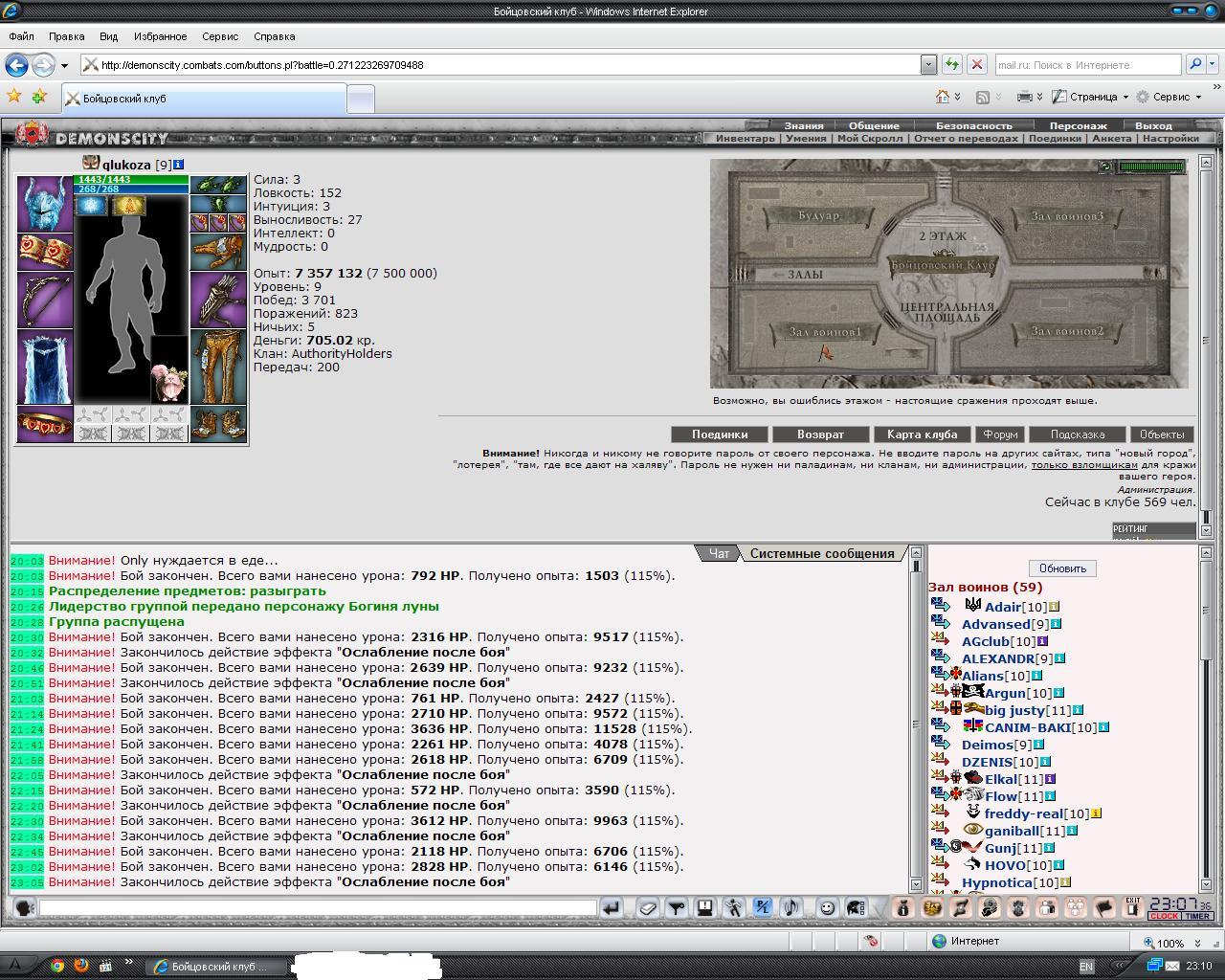Open the Инвентарь submenu link
Image resolution: width=1225 pixels, height=980 pixels.
click(x=746, y=138)
